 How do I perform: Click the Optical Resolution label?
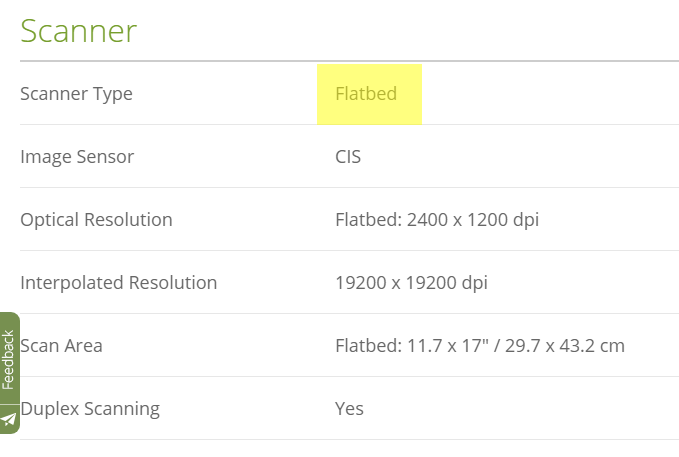[96, 220]
